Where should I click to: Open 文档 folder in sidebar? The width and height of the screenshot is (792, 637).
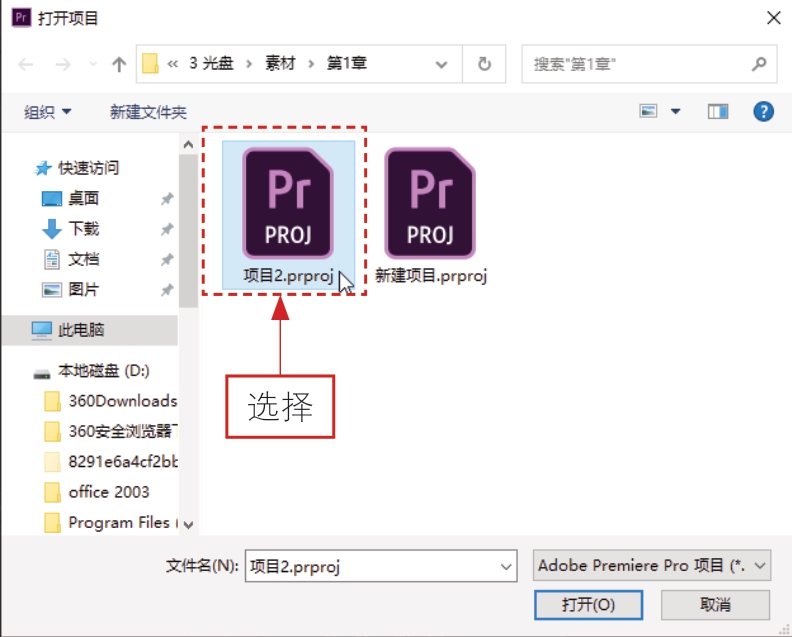pyautogui.click(x=71, y=259)
